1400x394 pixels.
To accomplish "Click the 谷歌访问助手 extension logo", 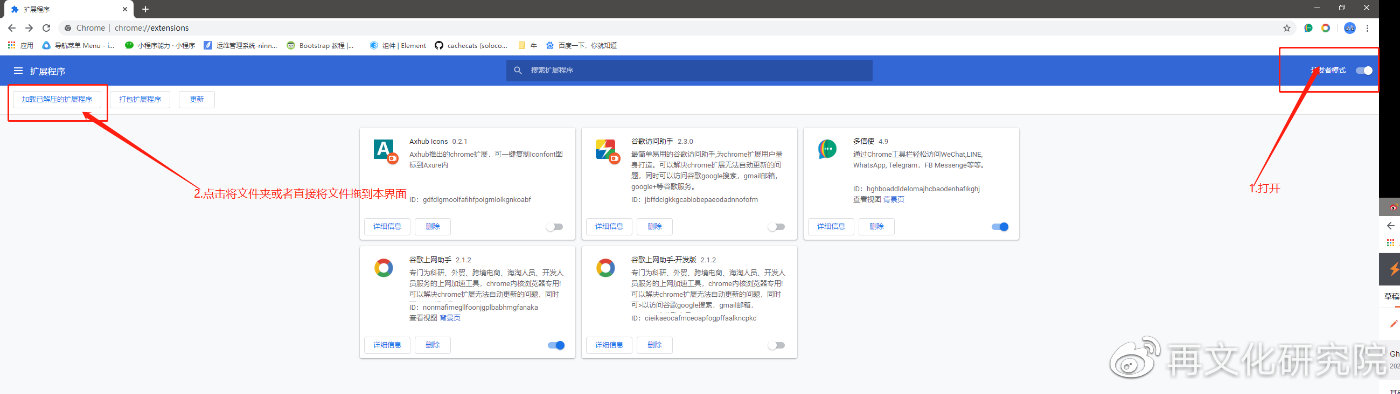I will tap(606, 151).
